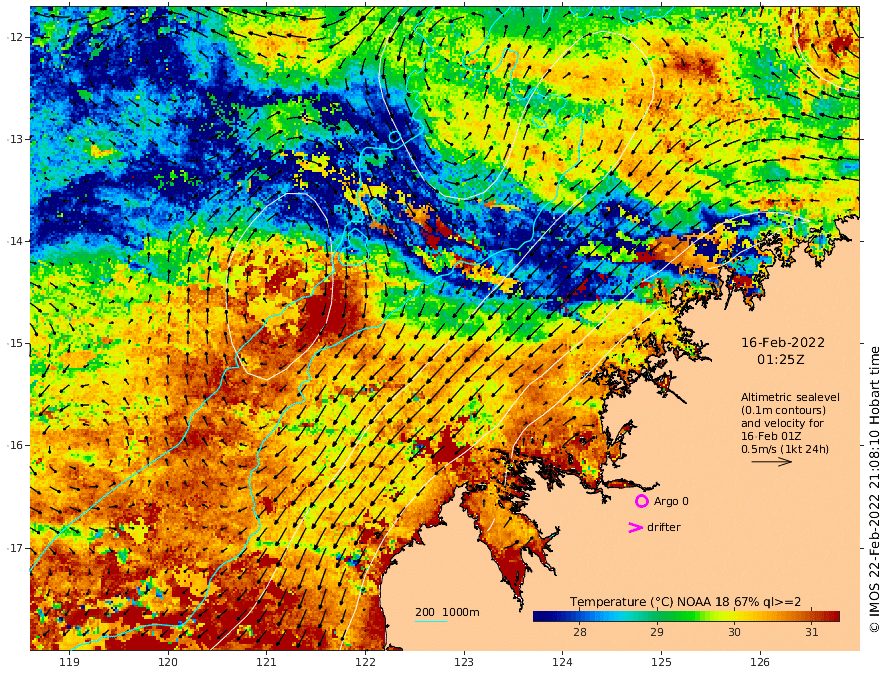Click latitude axis label -17
This screenshot has height=680, width=880.
tap(15, 548)
